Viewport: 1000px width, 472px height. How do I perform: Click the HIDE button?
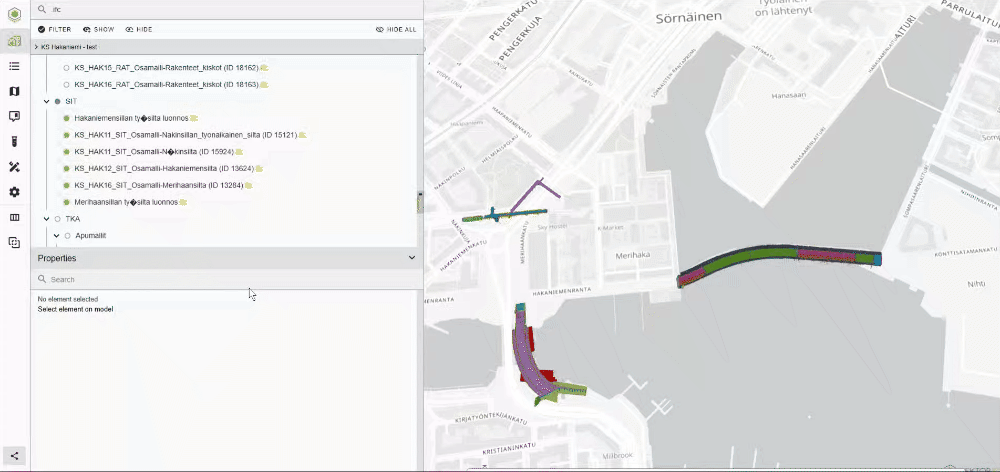coord(138,29)
